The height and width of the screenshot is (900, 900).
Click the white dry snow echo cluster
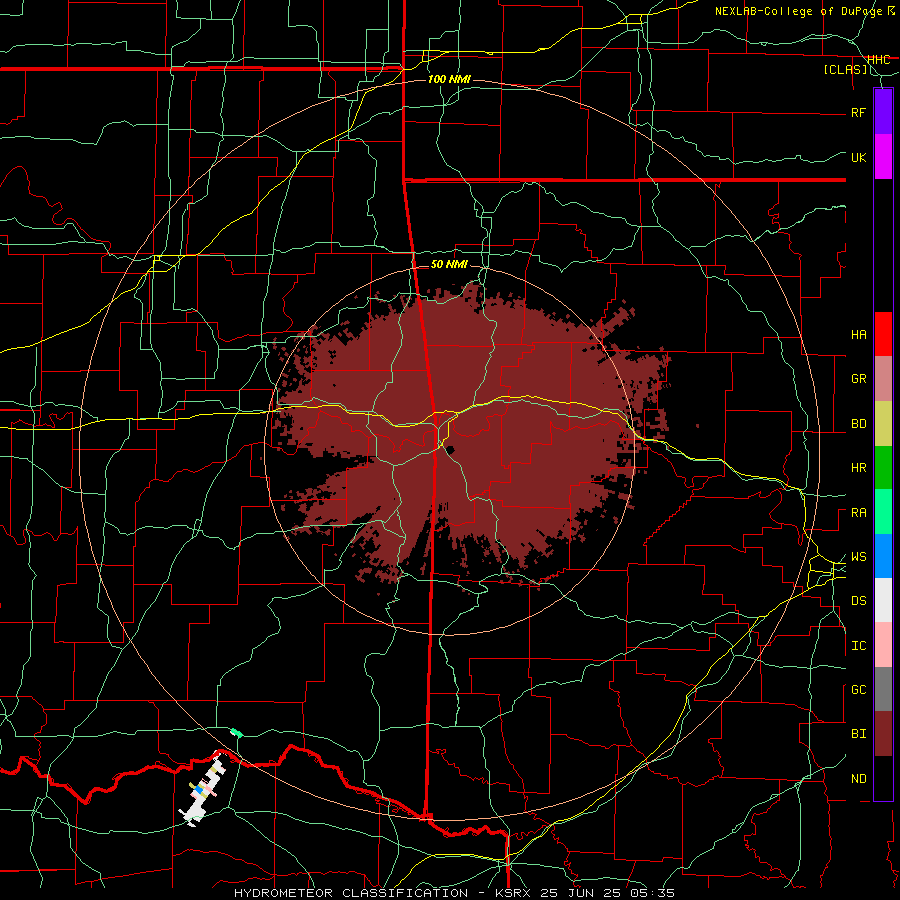coord(203,789)
